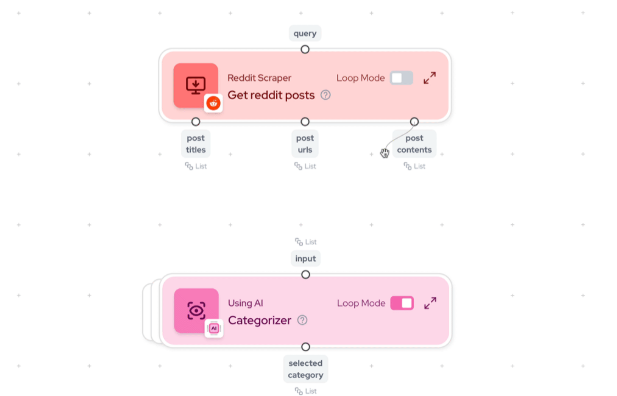Viewport: 617px width, 396px height.
Task: Expand the Get reddit posts node
Action: (430, 78)
